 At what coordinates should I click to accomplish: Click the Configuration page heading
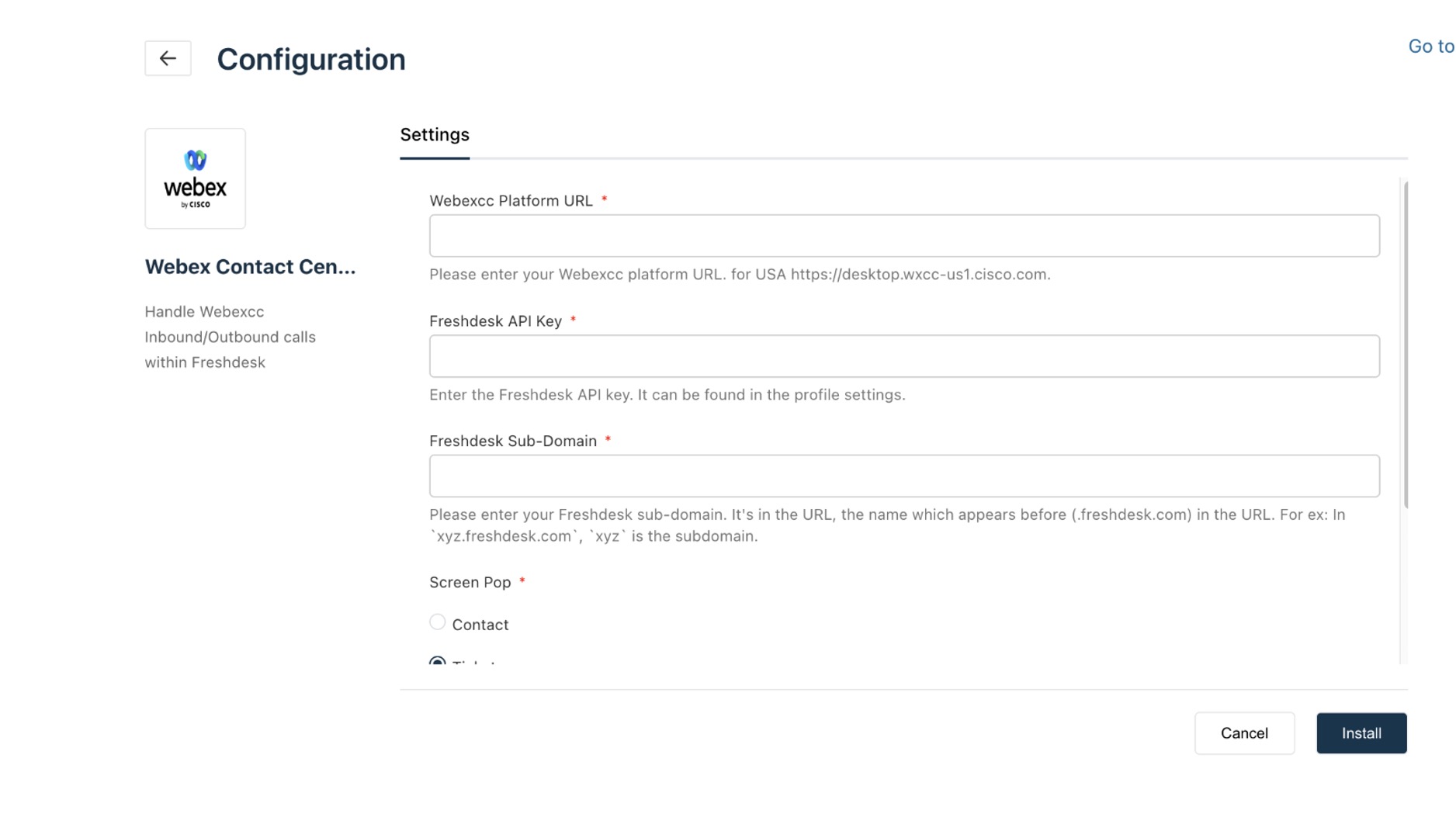click(311, 60)
